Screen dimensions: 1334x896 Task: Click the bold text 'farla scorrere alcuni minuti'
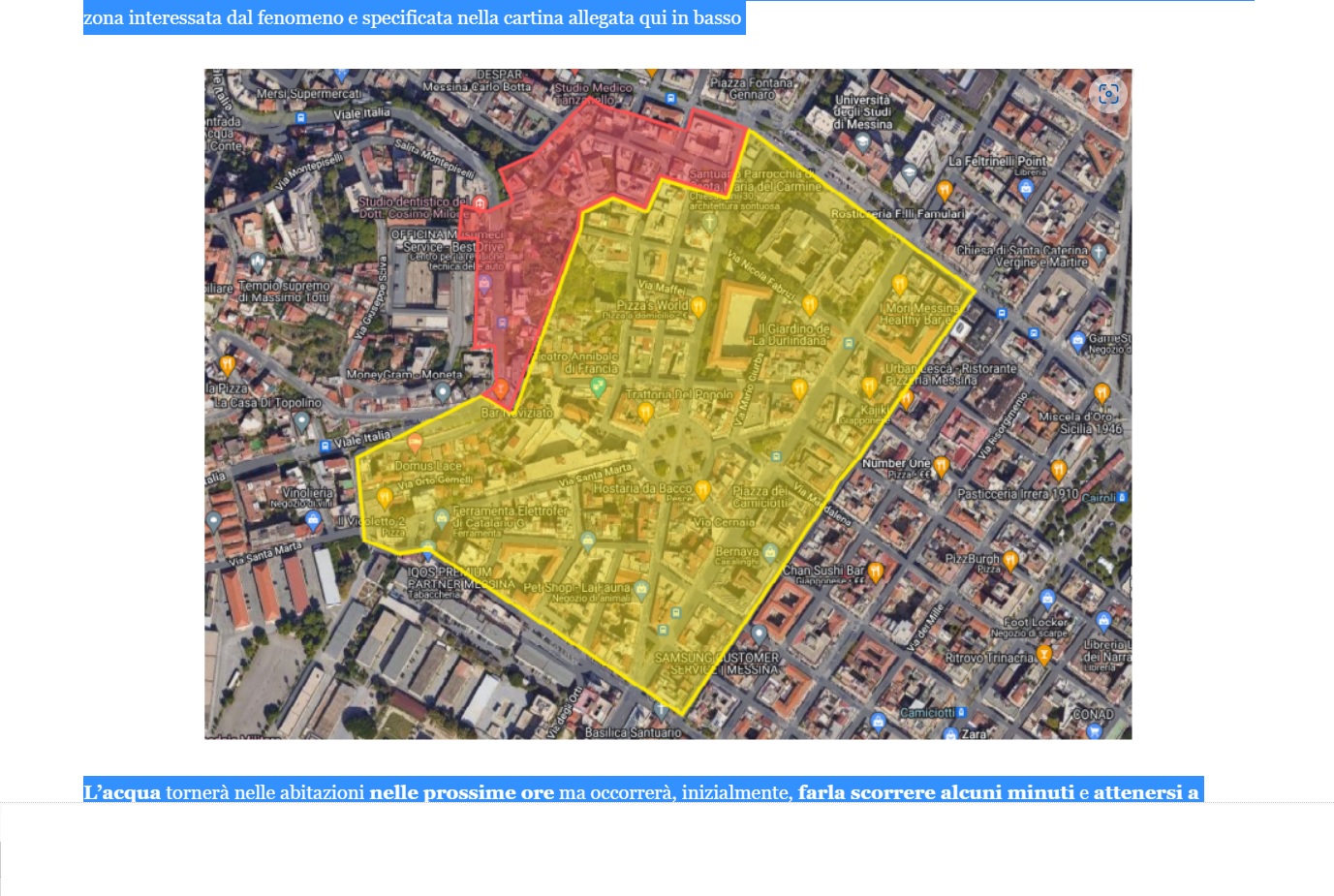(936, 792)
